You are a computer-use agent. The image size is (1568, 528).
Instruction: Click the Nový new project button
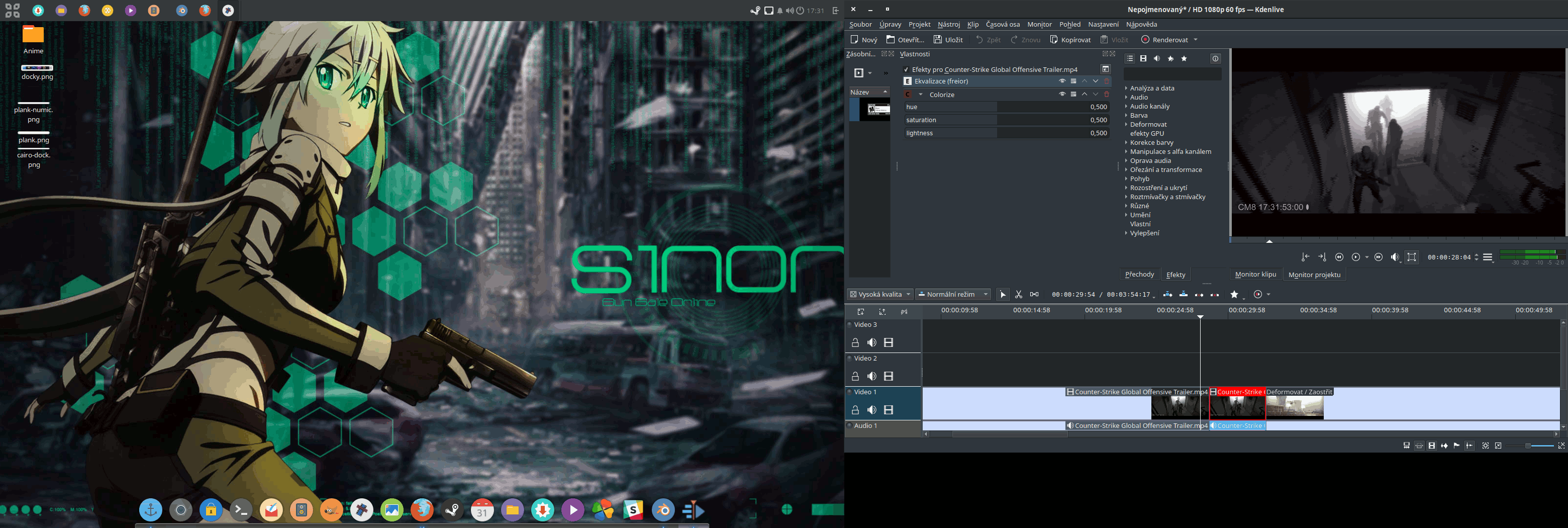pyautogui.click(x=864, y=40)
